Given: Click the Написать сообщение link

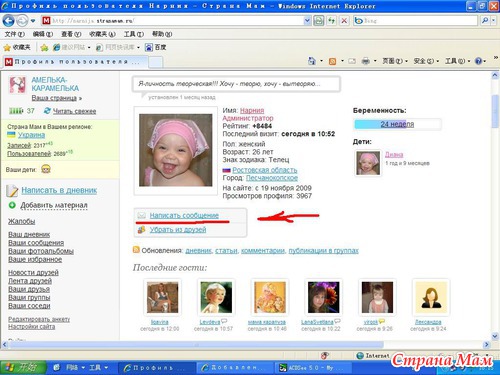Looking at the screenshot, I should [x=184, y=216].
